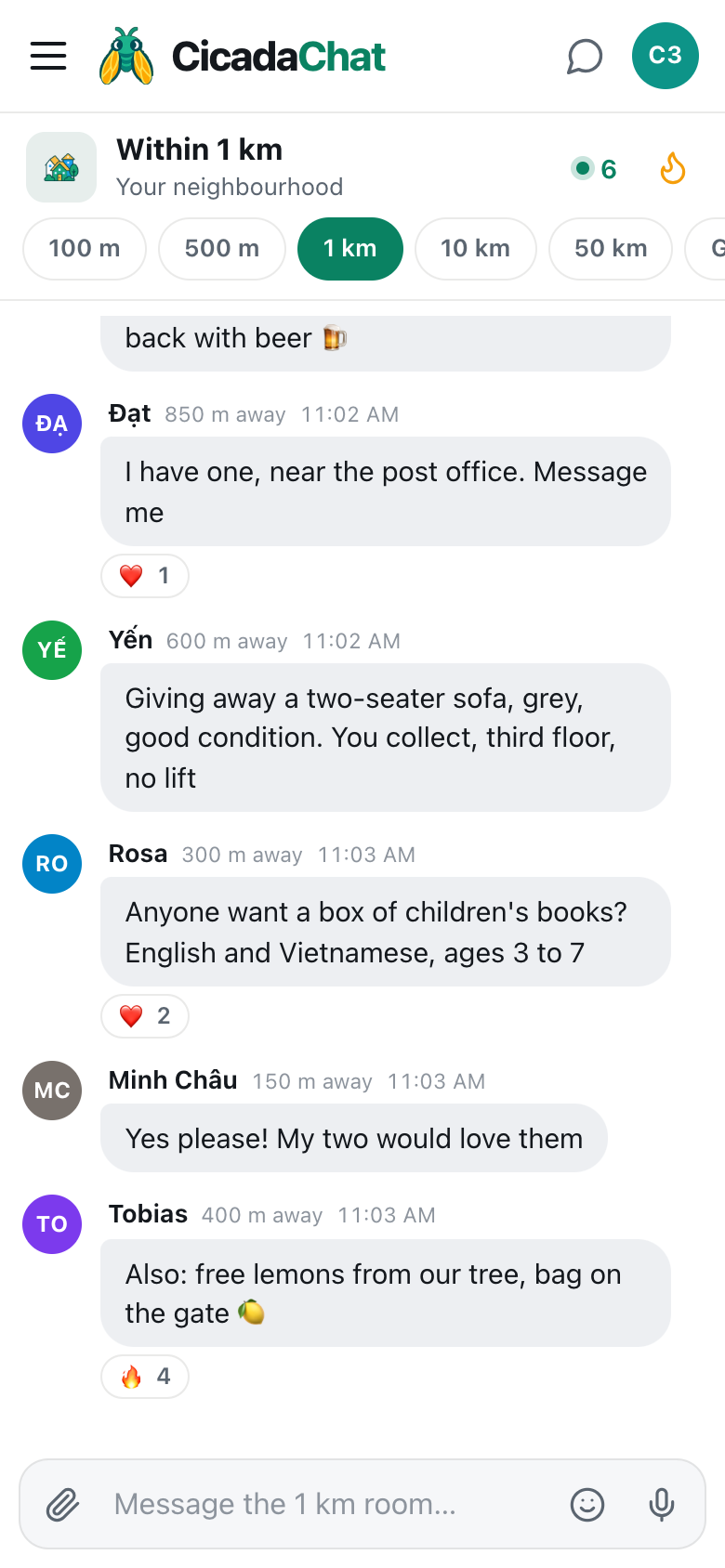Toggle fire reaction on Tobias's message
Screen dimensions: 725x1568
(145, 1377)
